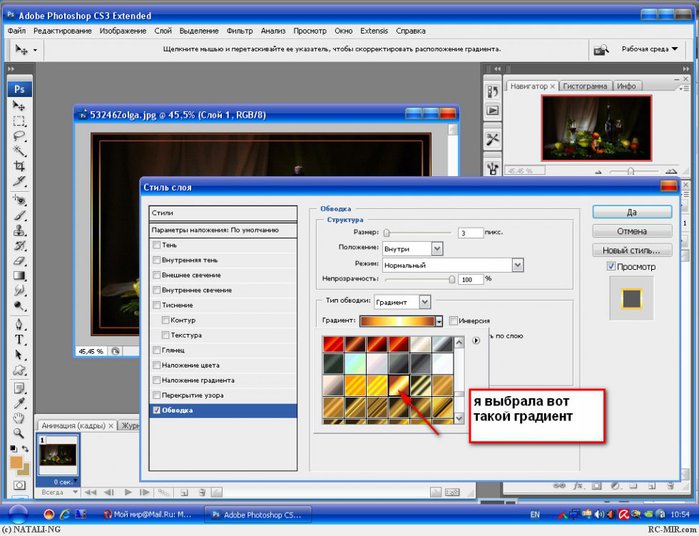
Task: Open the Actions panel play icon
Action: 493,109
